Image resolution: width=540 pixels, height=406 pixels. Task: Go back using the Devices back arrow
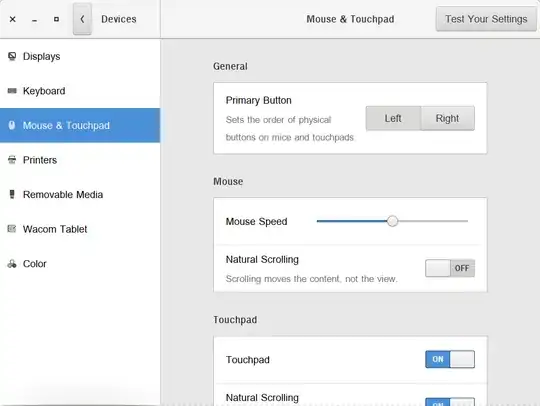coord(82,19)
